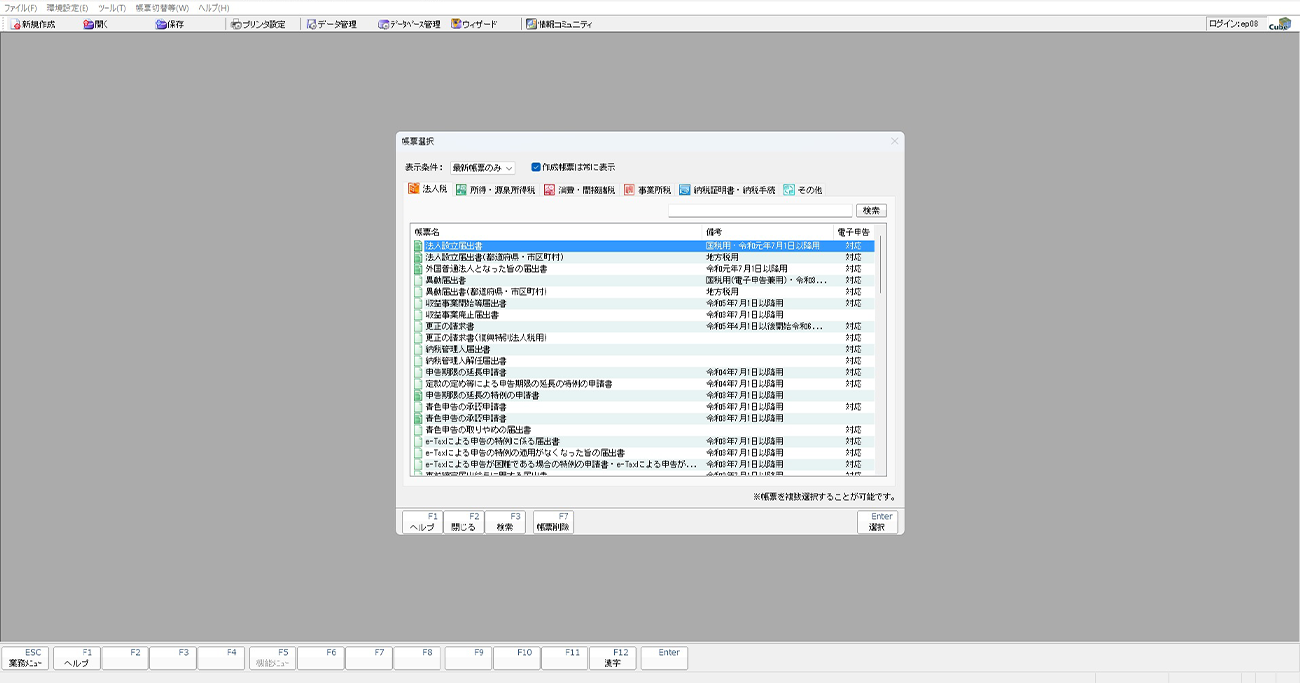
Task: Launch the ウィザード toolbar icon
Action: [x=474, y=24]
